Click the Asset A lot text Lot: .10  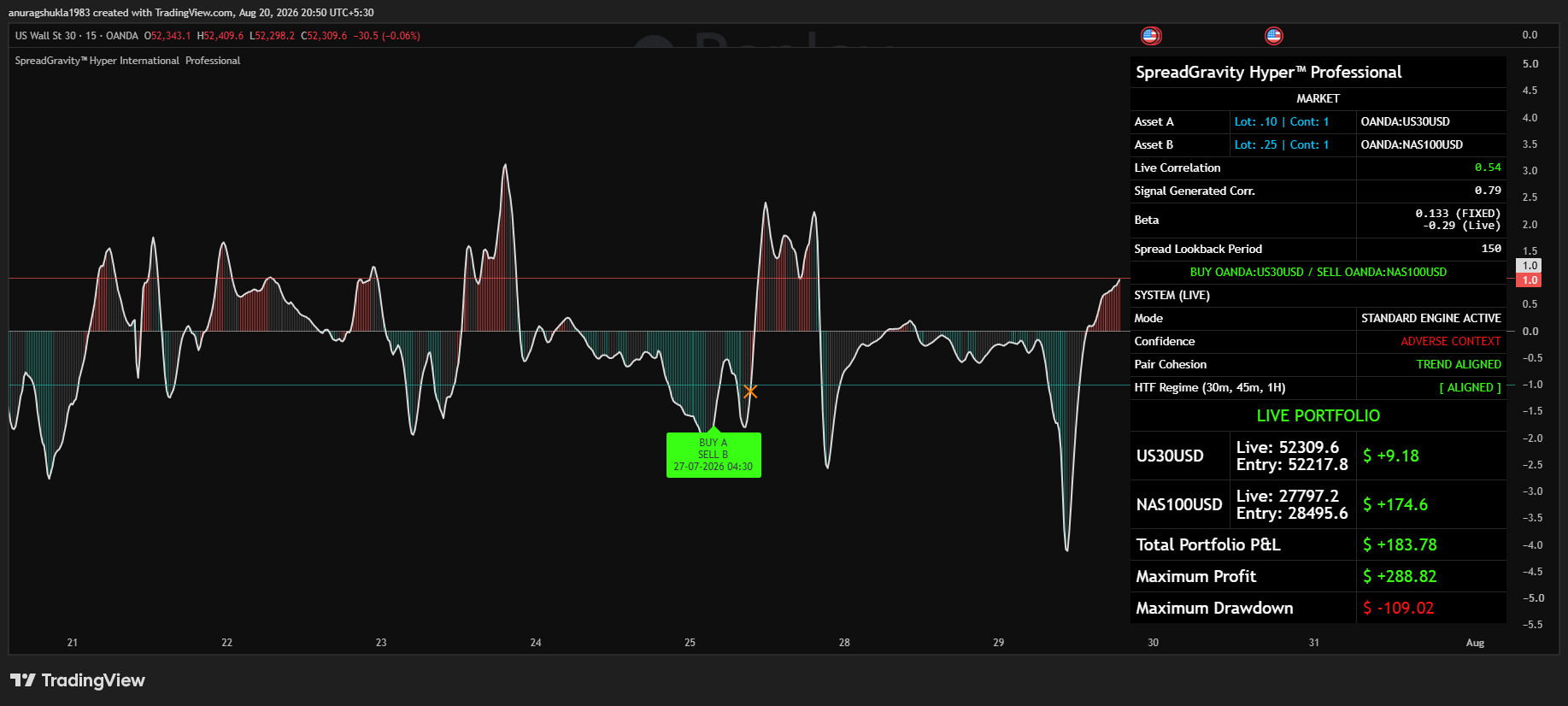[1256, 121]
